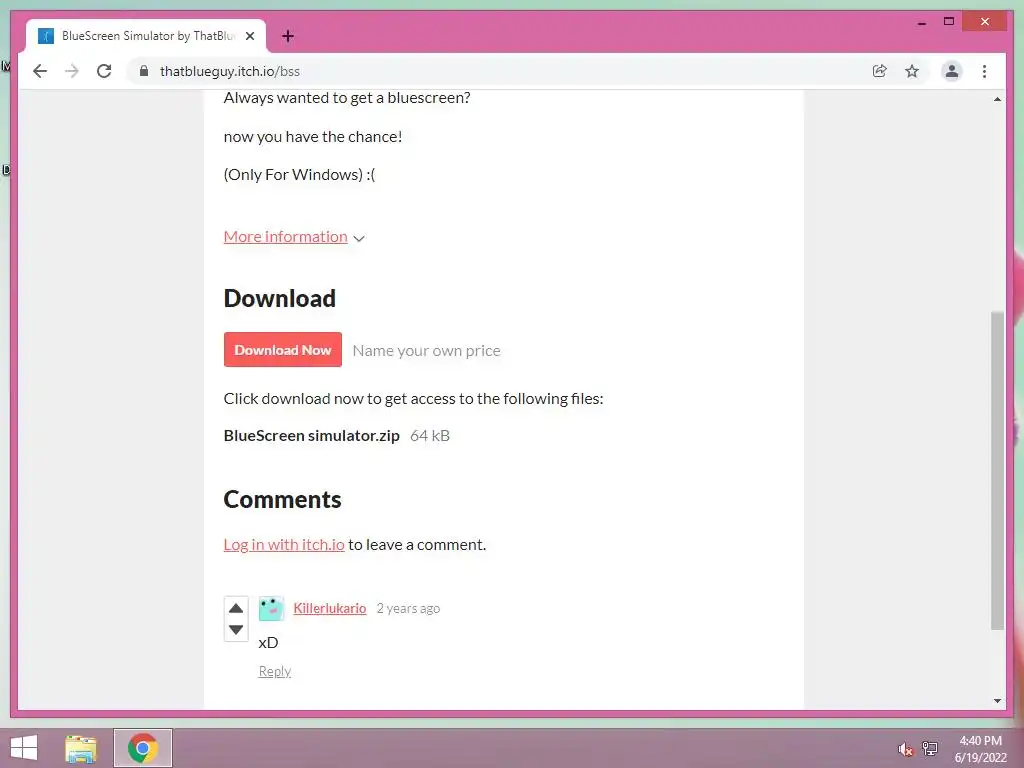This screenshot has height=768, width=1024.
Task: Click the network tray icon
Action: tap(930, 748)
